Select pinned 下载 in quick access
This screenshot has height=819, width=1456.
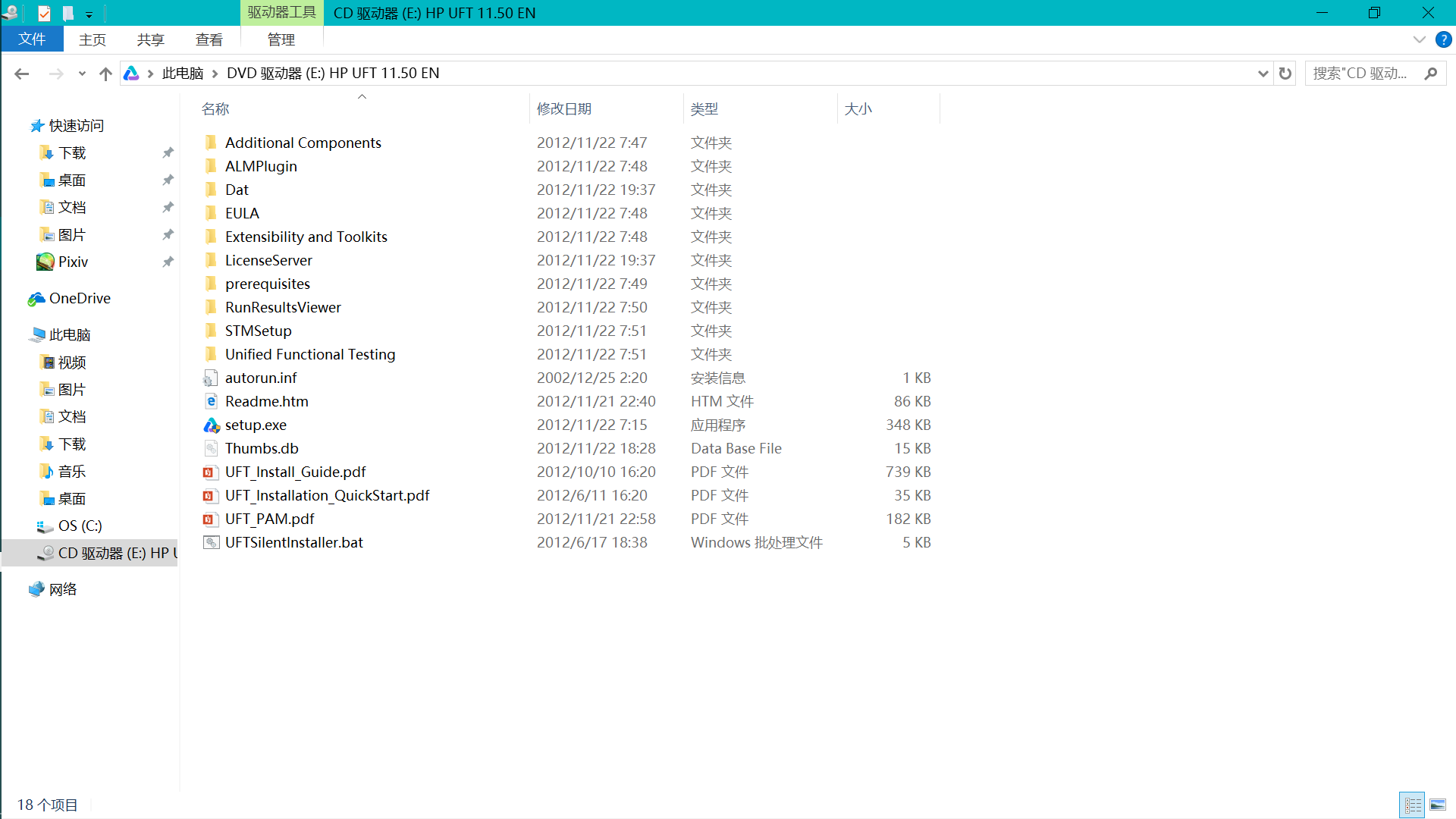click(72, 153)
